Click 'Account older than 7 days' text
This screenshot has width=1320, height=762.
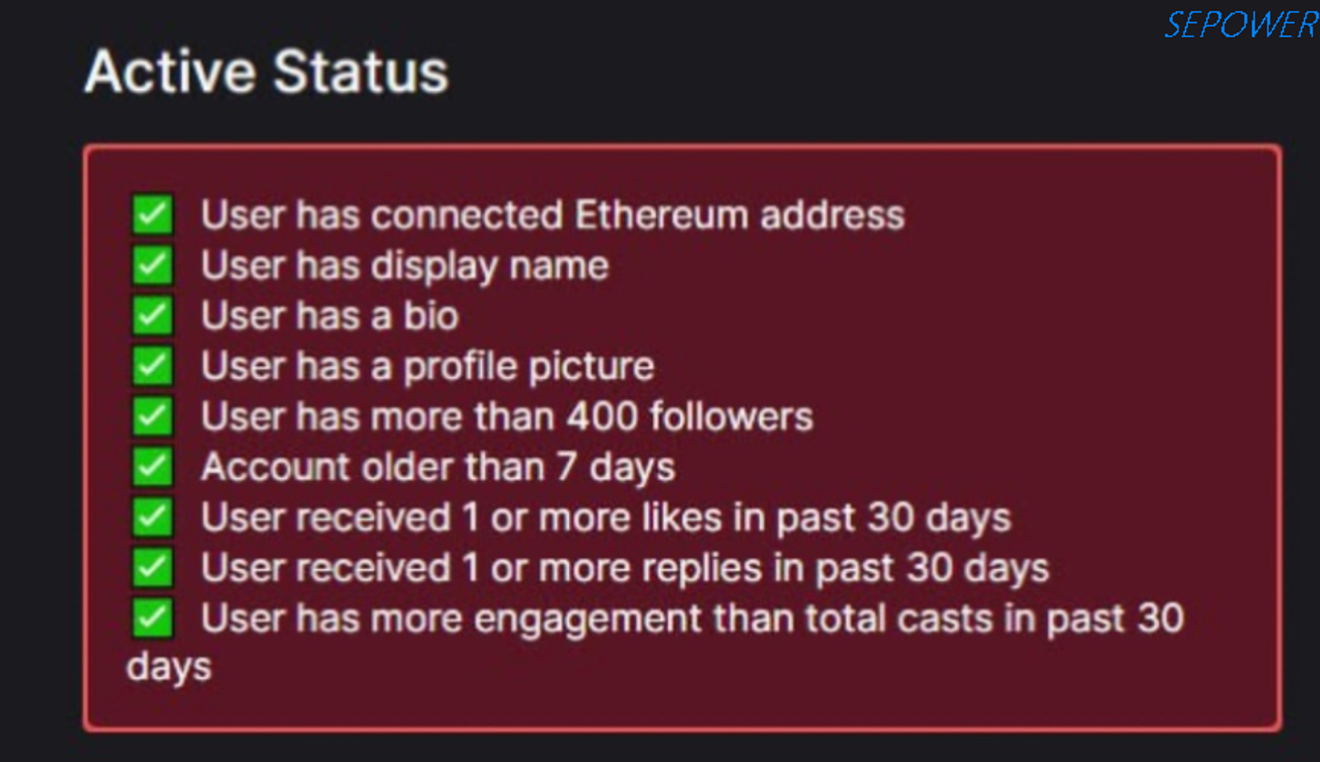tap(438, 467)
